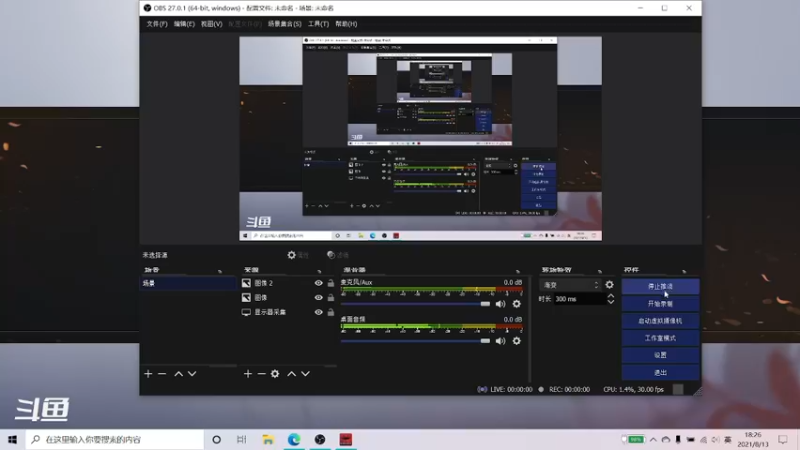The width and height of the screenshot is (800, 450).
Task: Add a new source with plus icon
Action: pos(248,374)
